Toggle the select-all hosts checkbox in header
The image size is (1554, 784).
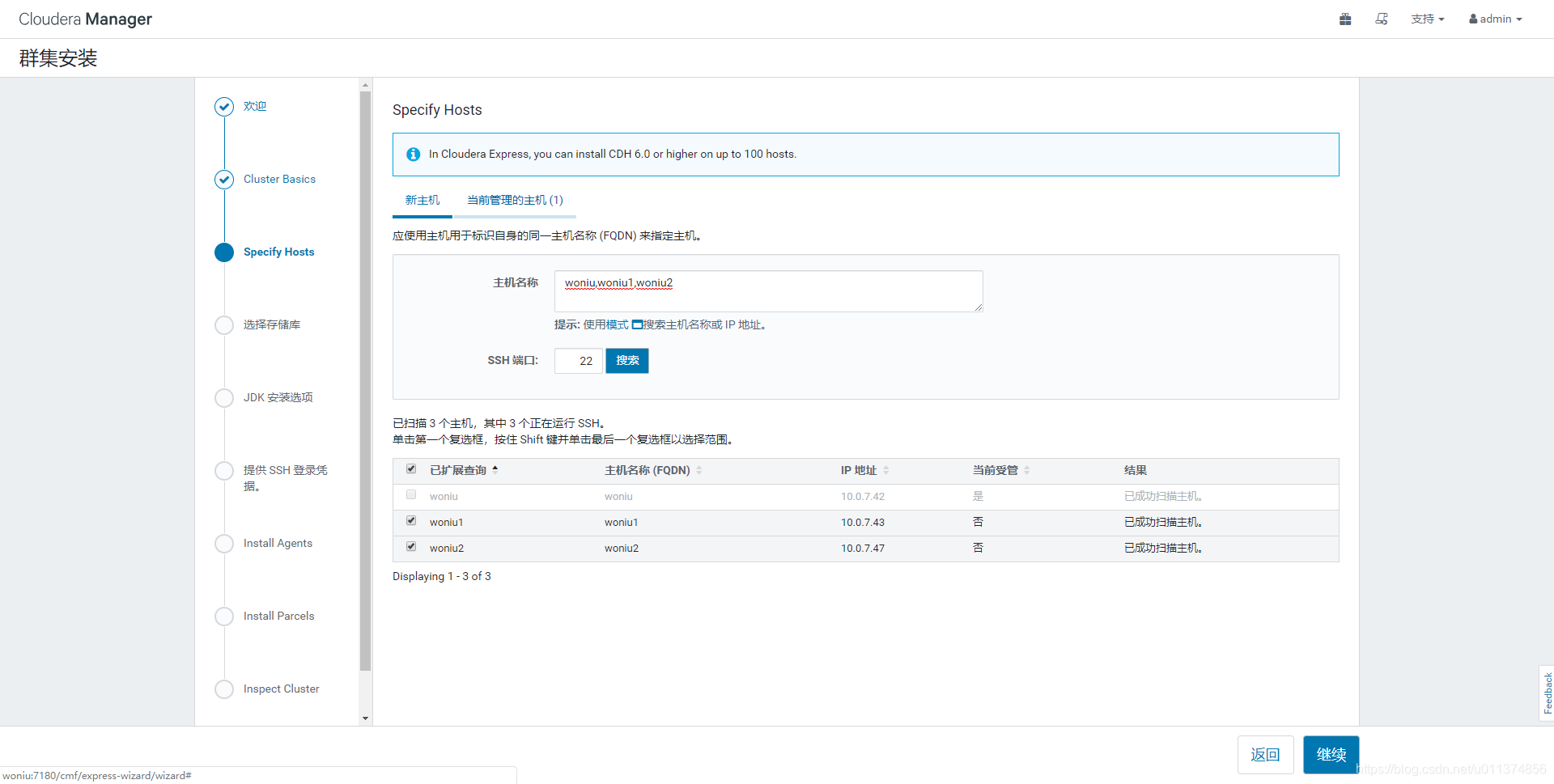(x=411, y=469)
